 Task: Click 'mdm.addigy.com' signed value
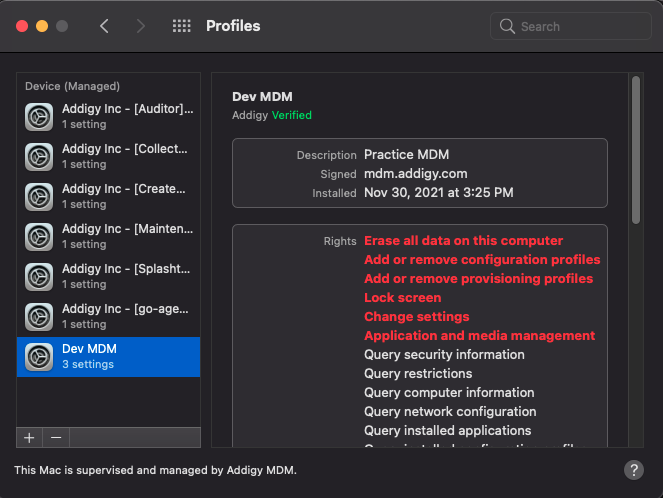click(x=416, y=174)
